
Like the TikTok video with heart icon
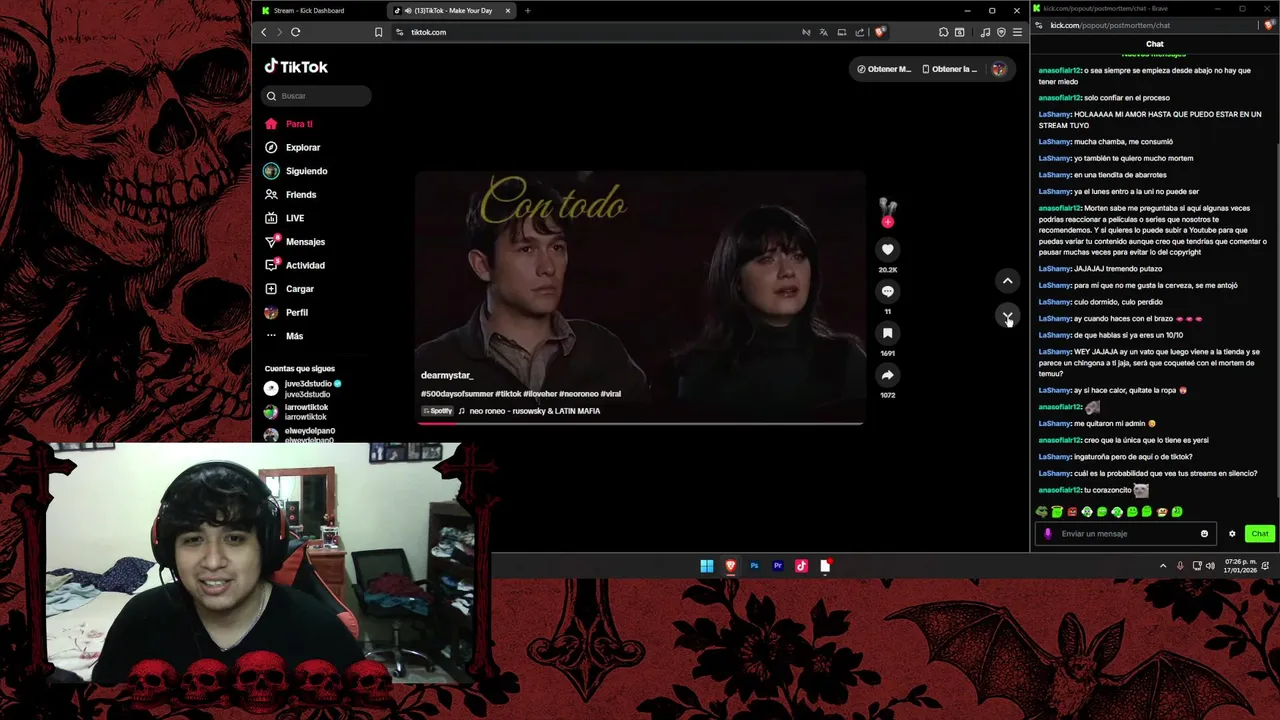887,250
